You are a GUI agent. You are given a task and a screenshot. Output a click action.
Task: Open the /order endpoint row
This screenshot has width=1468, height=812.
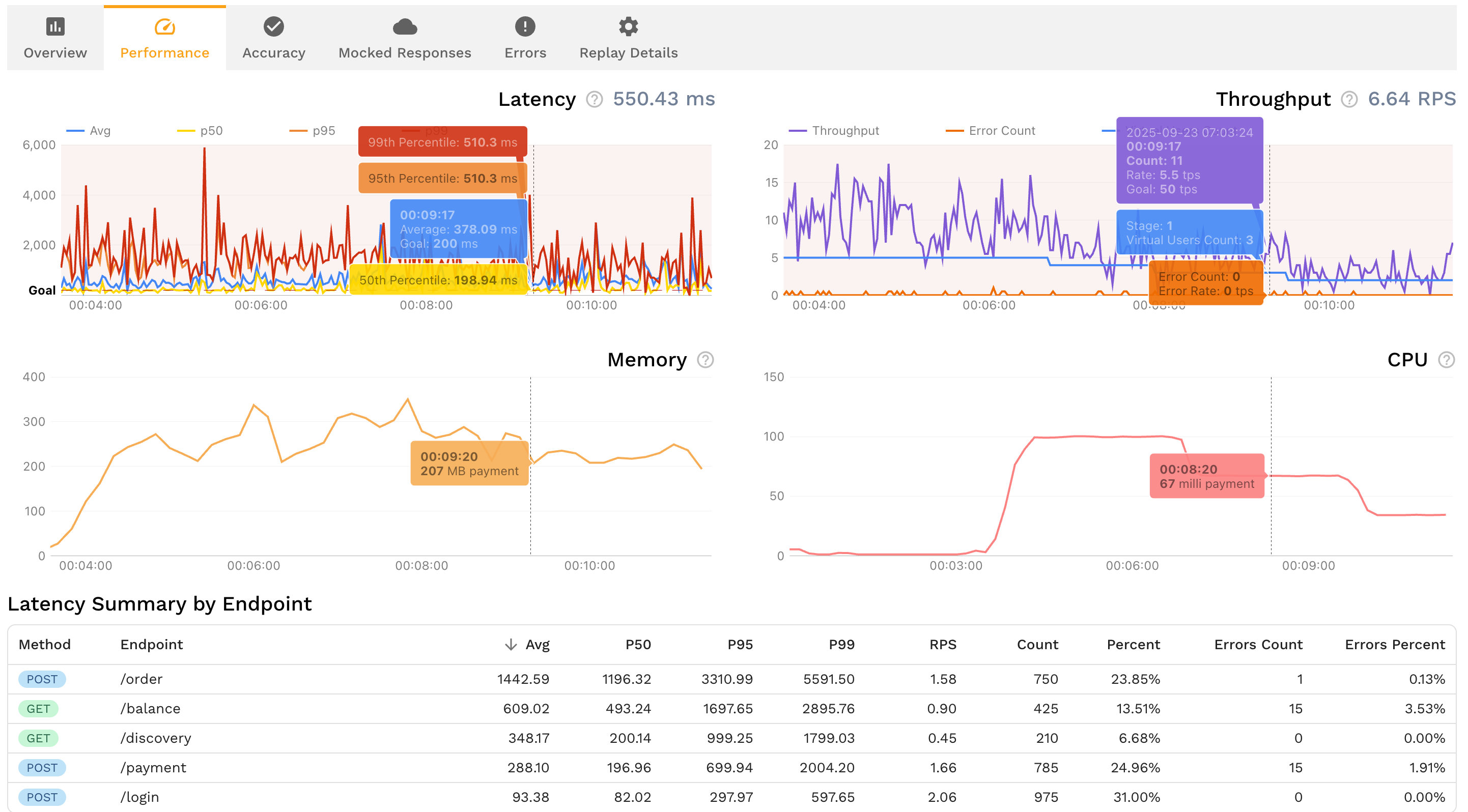(x=142, y=679)
